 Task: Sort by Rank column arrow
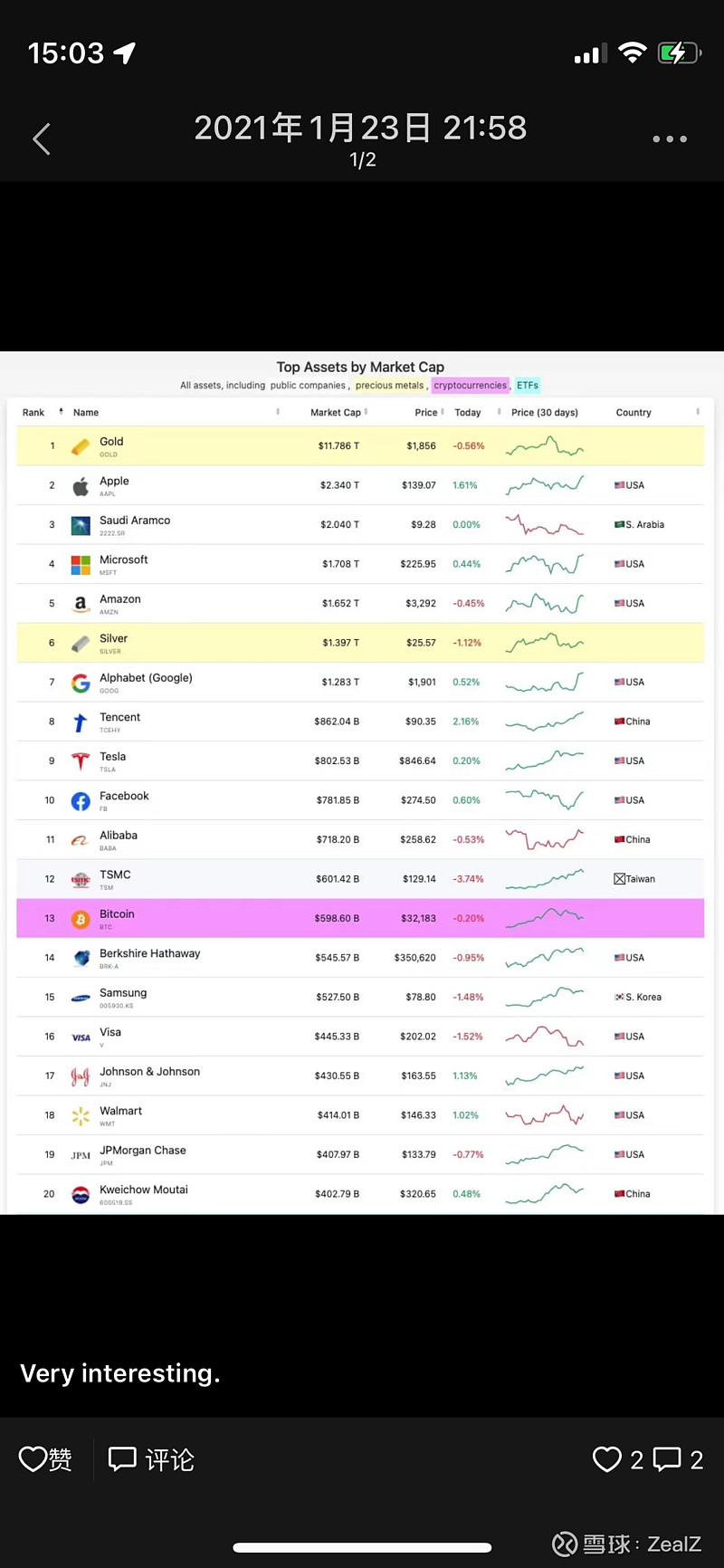(x=61, y=412)
